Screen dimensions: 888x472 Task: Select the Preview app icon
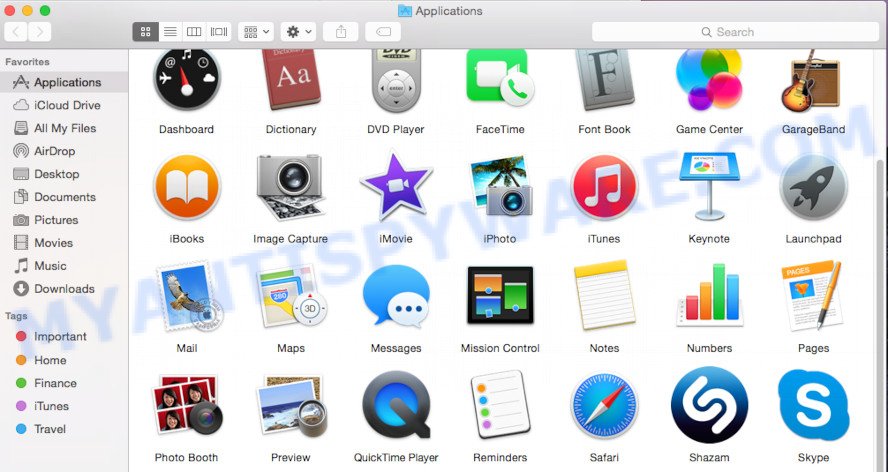[292, 406]
